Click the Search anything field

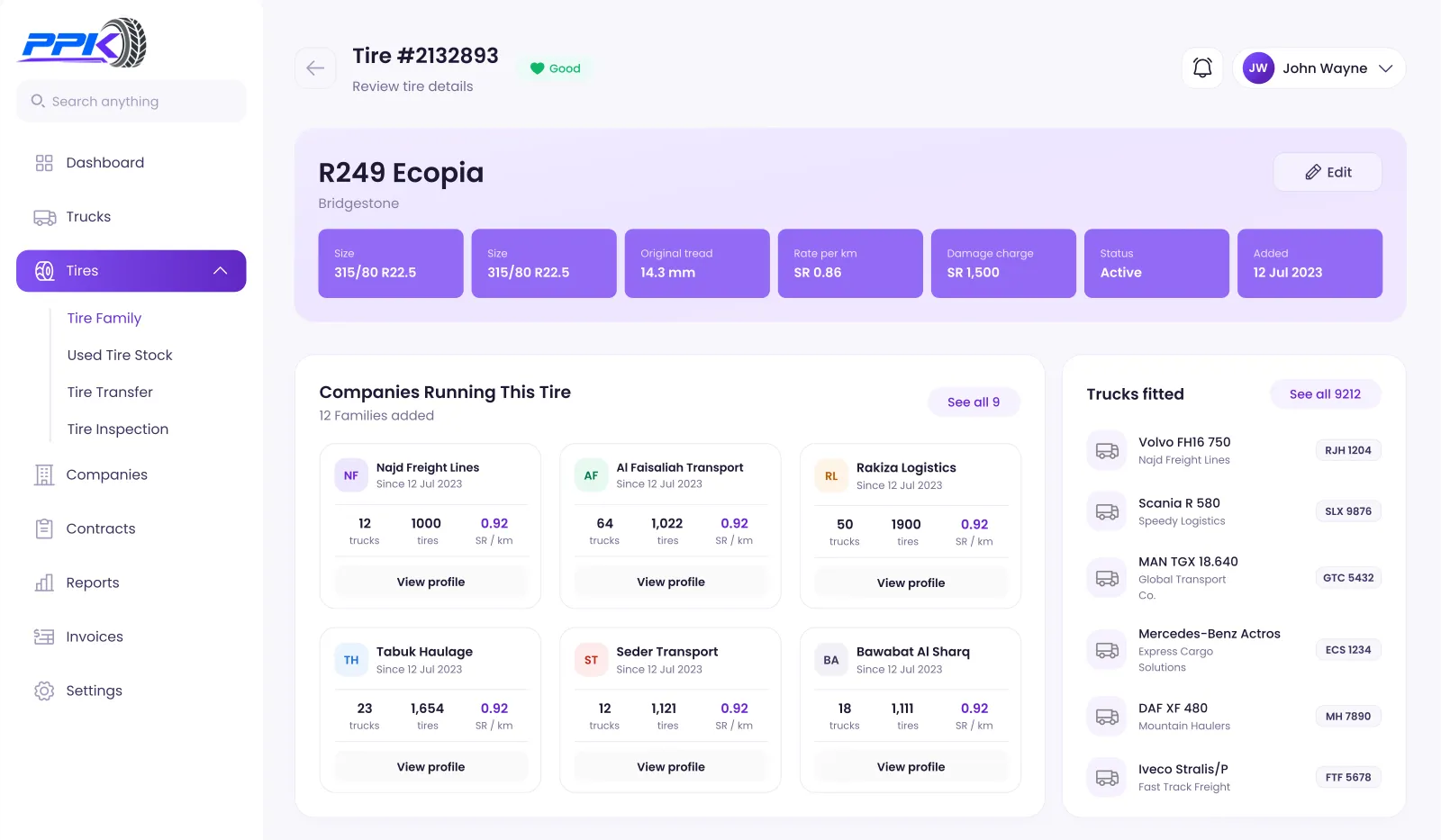[131, 101]
